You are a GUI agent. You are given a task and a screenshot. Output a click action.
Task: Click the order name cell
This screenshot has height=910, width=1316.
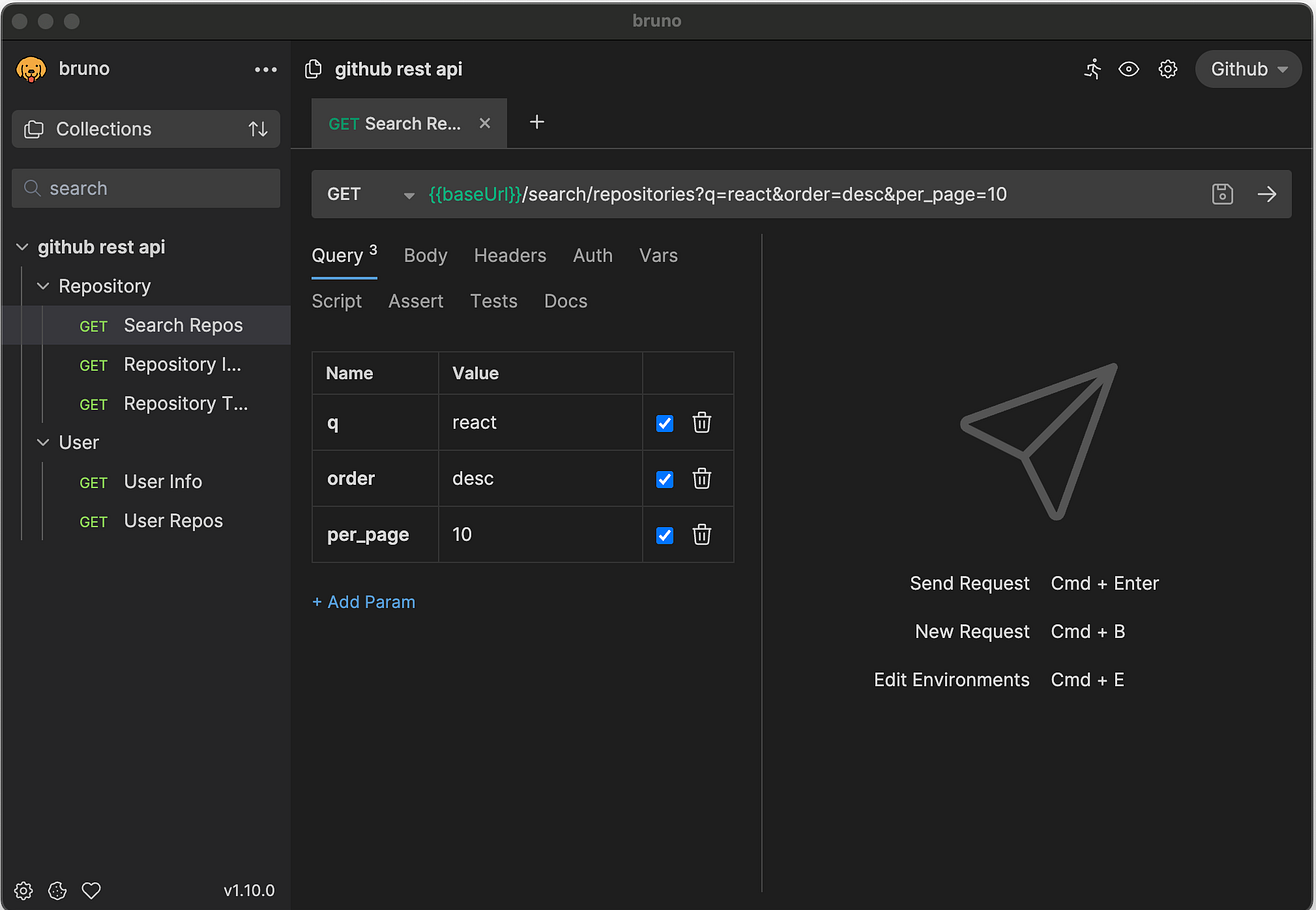(376, 479)
